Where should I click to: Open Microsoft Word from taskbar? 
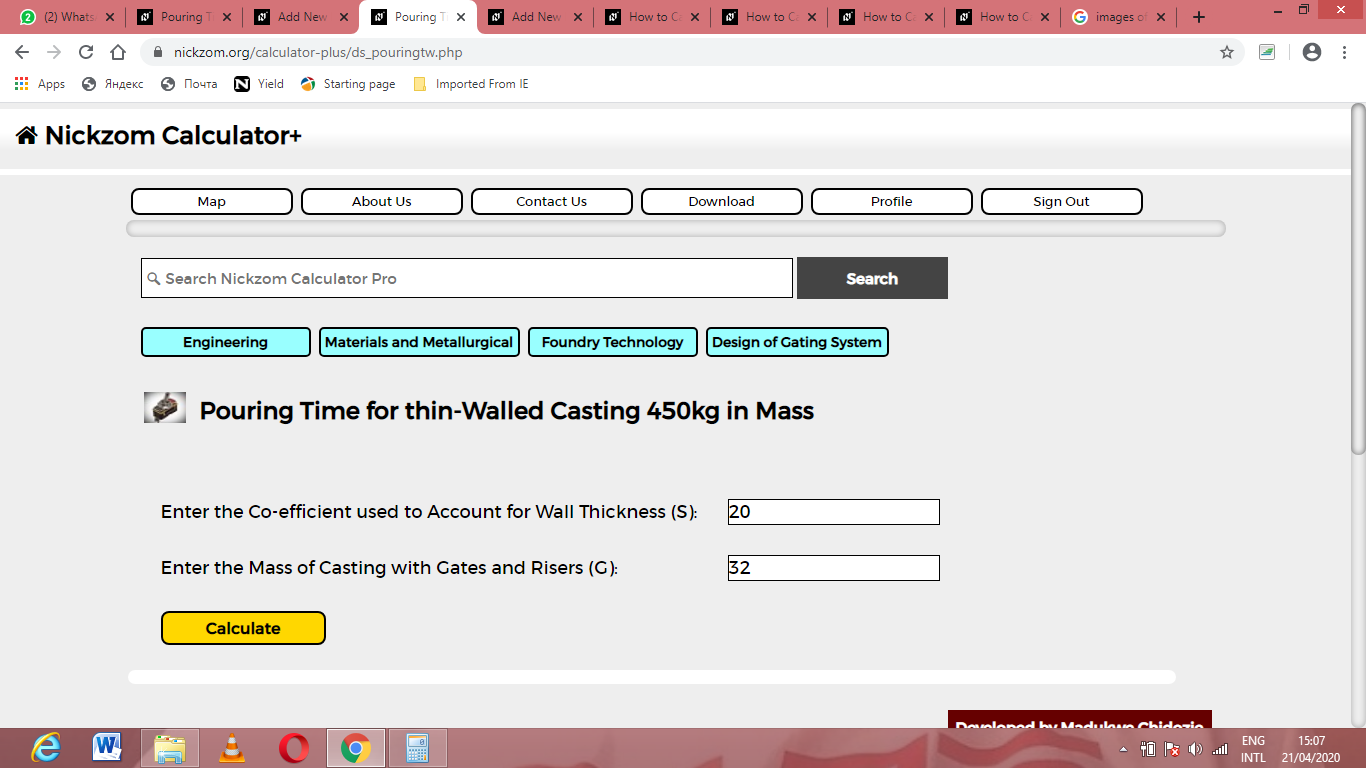click(x=107, y=747)
